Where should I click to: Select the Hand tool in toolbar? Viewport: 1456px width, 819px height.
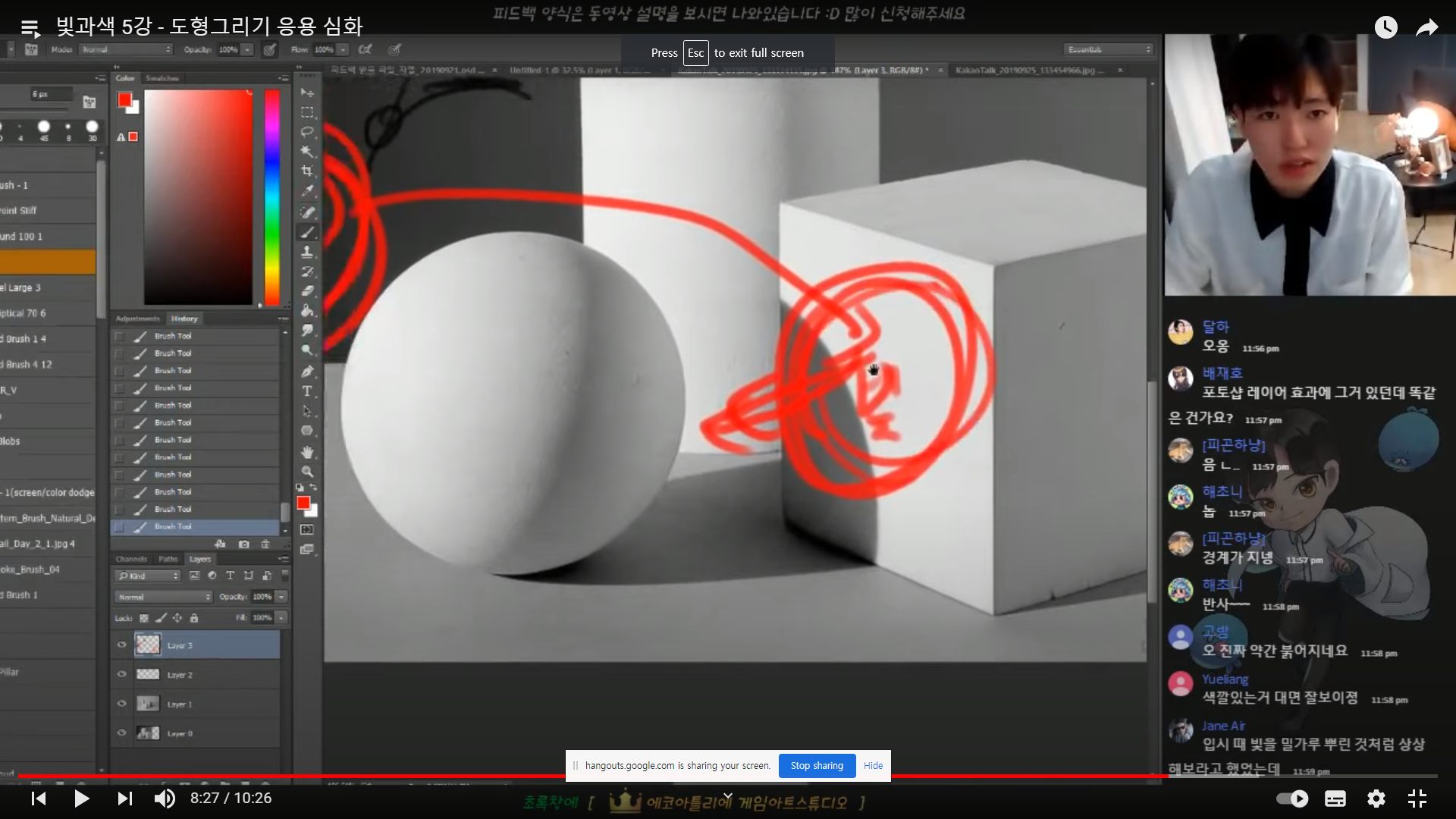click(307, 452)
